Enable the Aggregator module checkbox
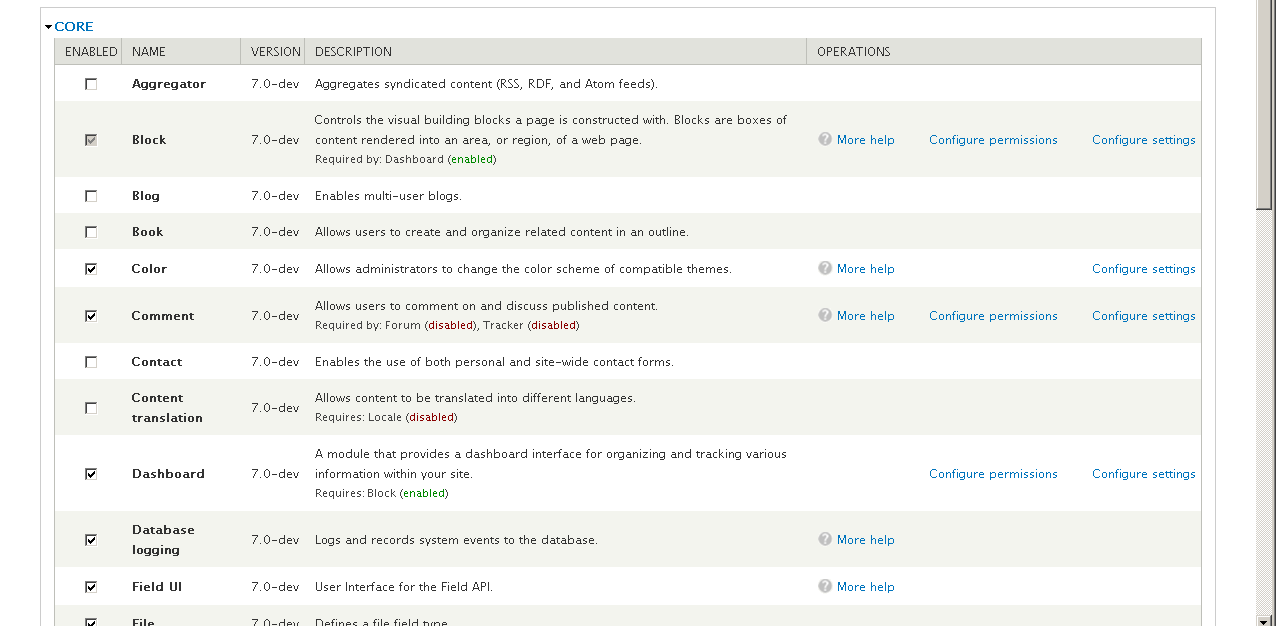This screenshot has width=1276, height=626. [91, 84]
